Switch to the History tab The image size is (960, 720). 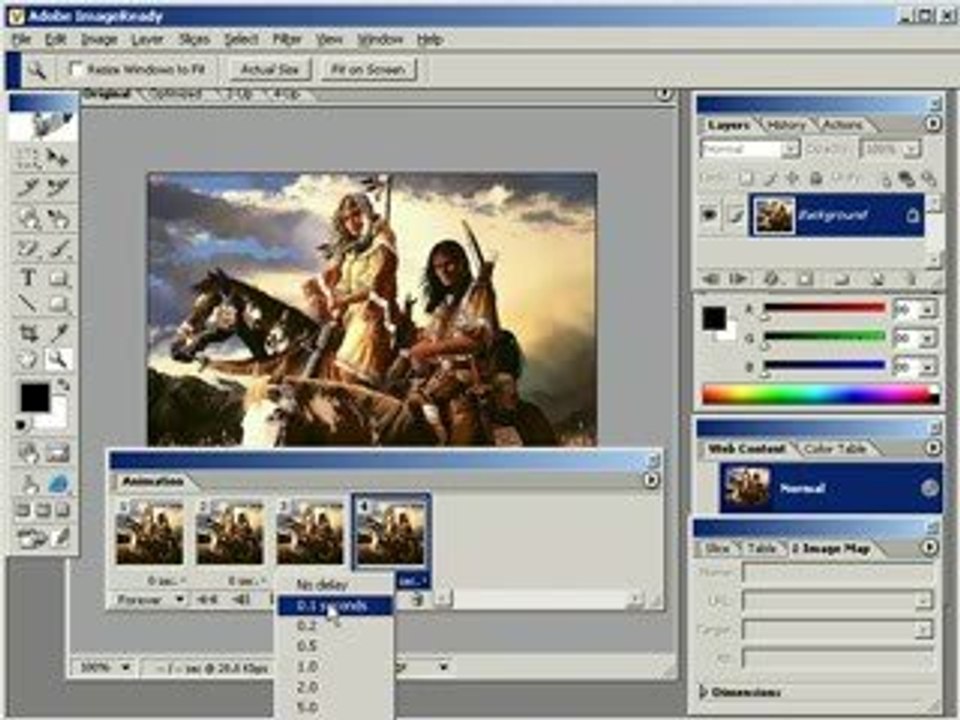pos(786,125)
